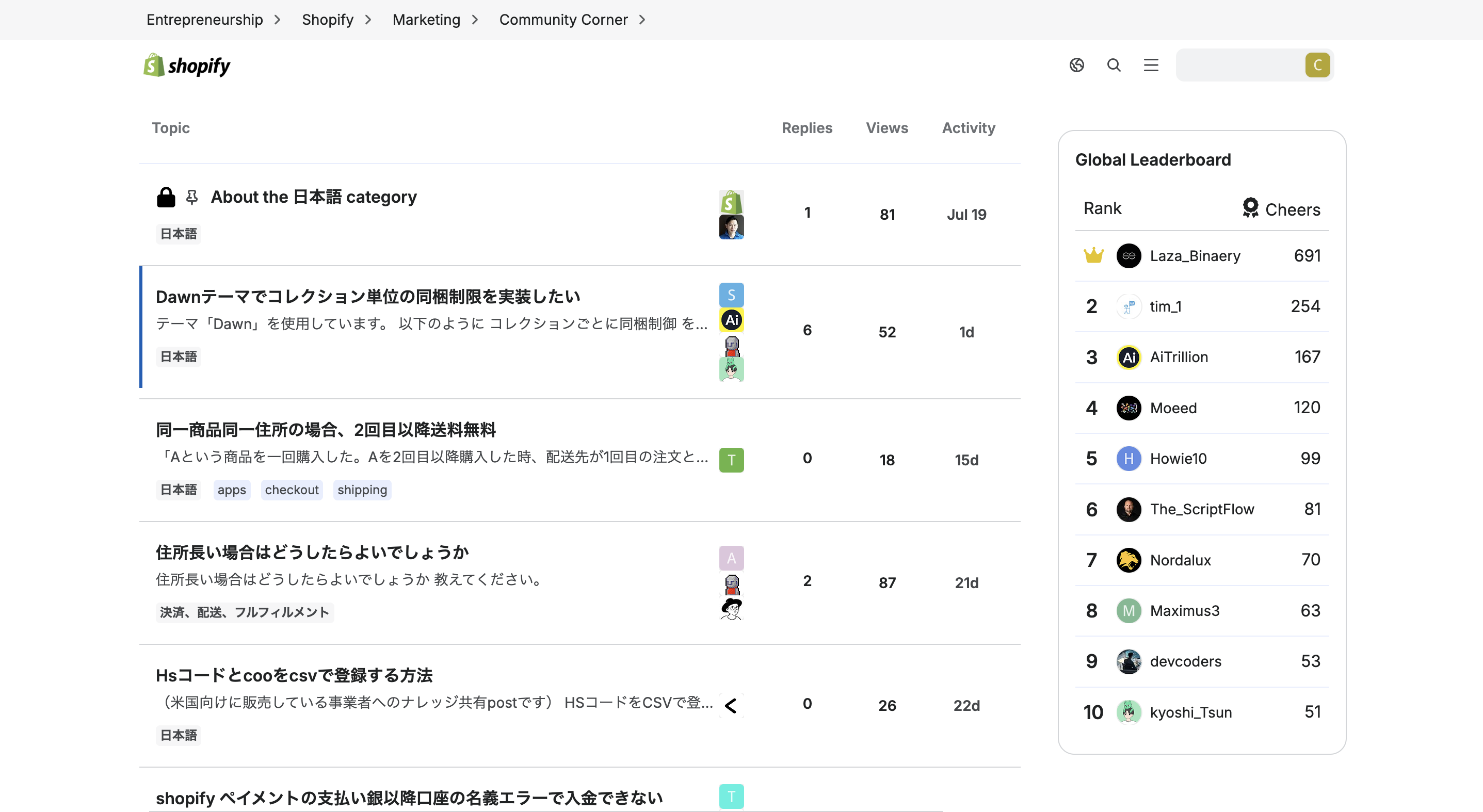Sort topics by Activity column

click(x=969, y=128)
